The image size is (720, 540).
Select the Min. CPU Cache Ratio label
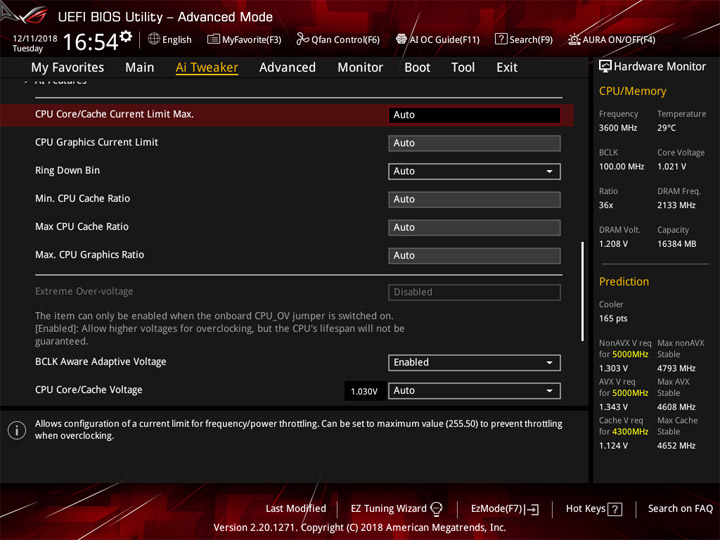(83, 198)
